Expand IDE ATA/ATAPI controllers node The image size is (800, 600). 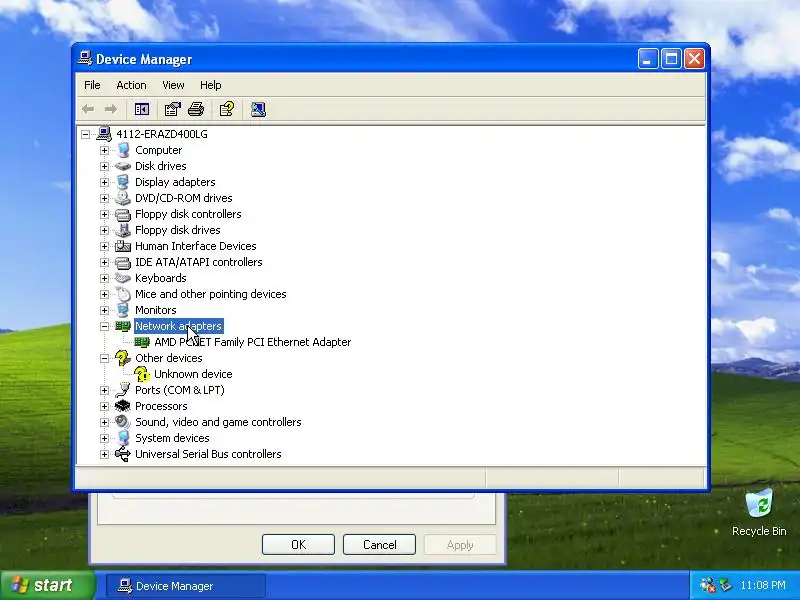click(104, 262)
